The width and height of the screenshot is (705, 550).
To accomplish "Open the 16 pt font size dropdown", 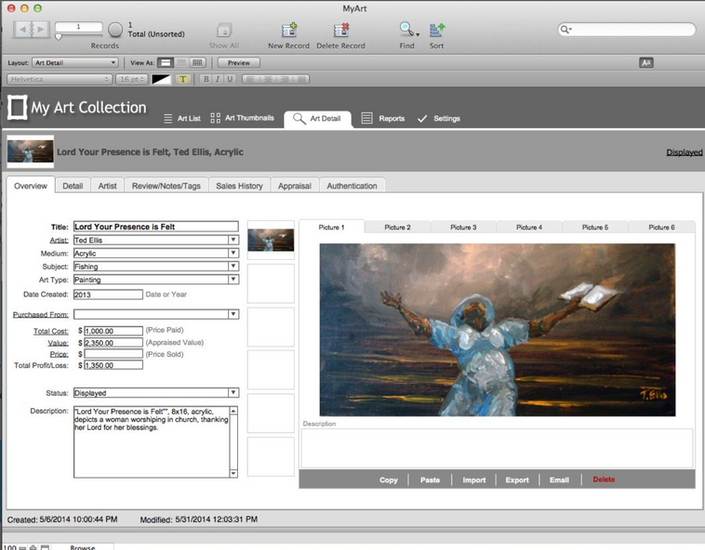I will [131, 79].
